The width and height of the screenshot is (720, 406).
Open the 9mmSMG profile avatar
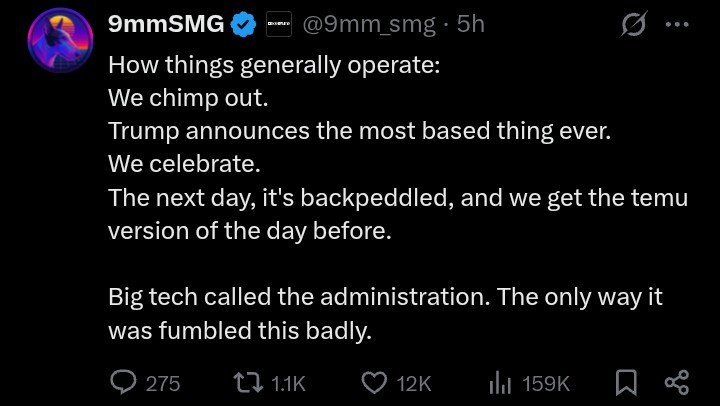click(x=60, y=40)
